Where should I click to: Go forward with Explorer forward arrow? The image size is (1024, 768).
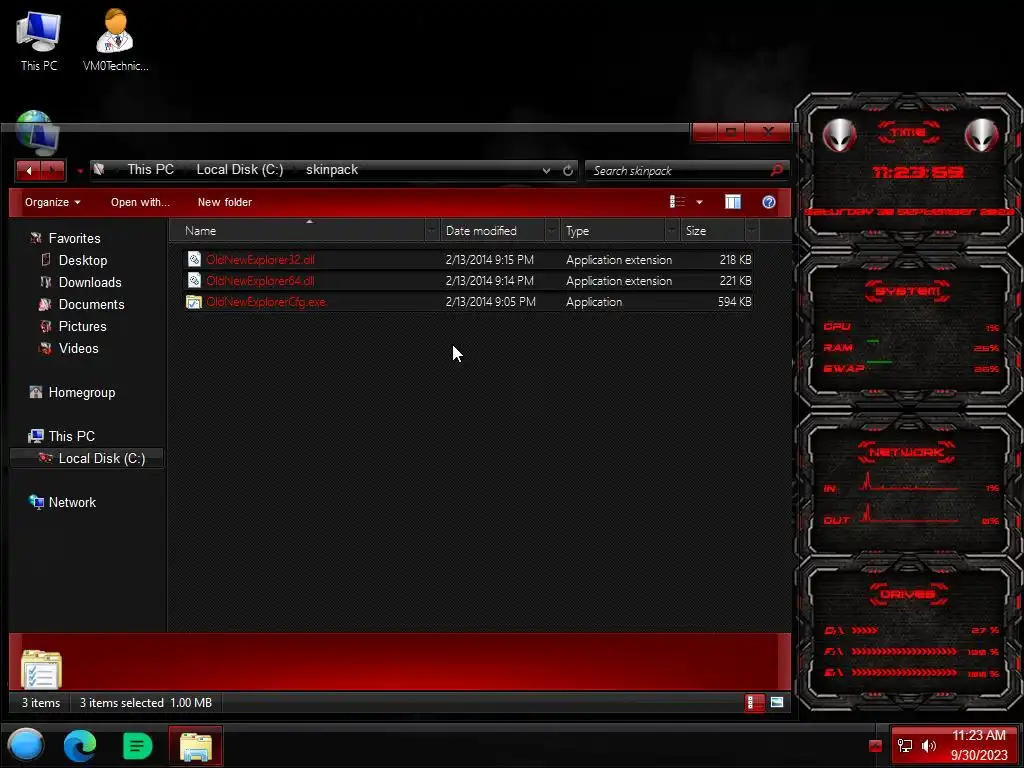pos(53,170)
